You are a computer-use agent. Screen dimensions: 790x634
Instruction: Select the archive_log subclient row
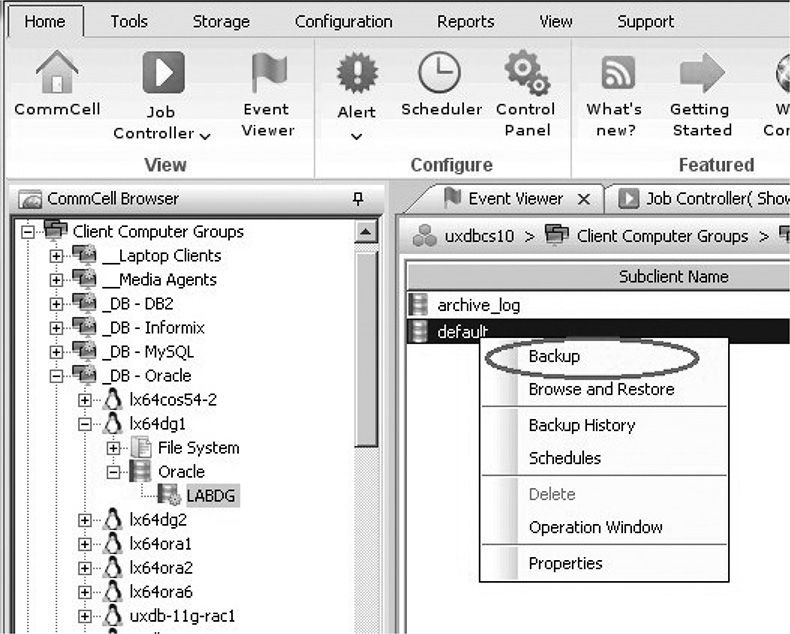[598, 305]
